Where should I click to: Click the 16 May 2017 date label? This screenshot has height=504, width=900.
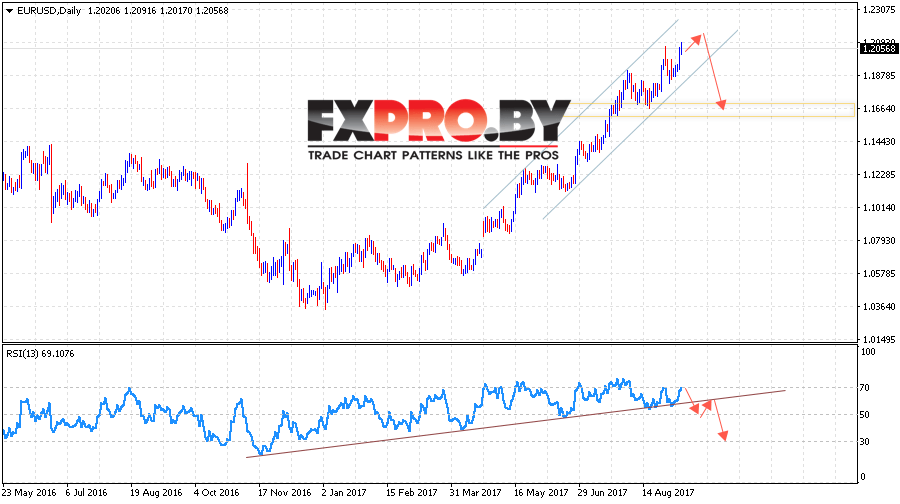click(x=541, y=493)
